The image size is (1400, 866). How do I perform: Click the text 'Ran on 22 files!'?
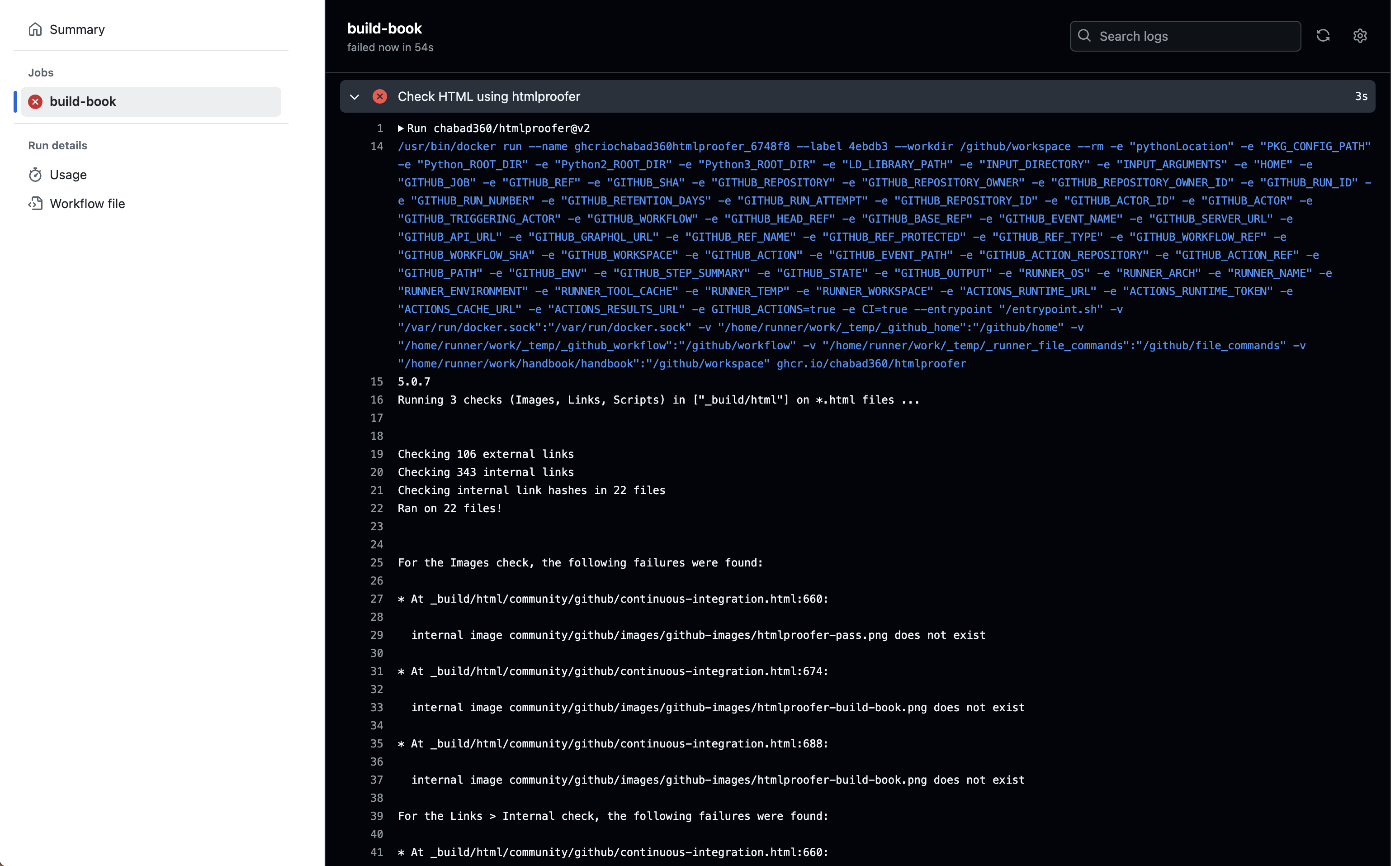click(x=449, y=509)
